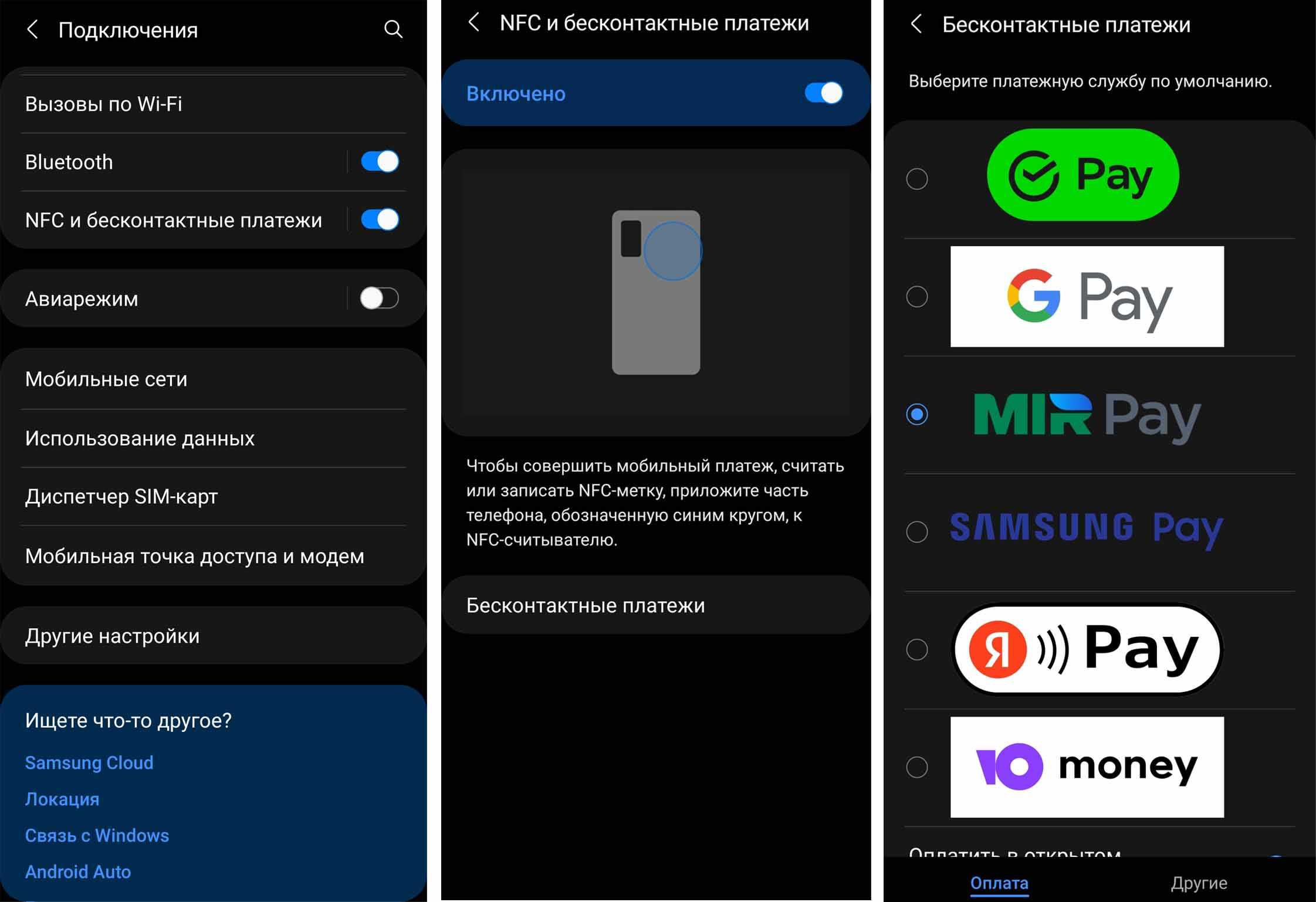The width and height of the screenshot is (1316, 902).
Task: Enable the Авиарежим switch
Action: tap(380, 298)
